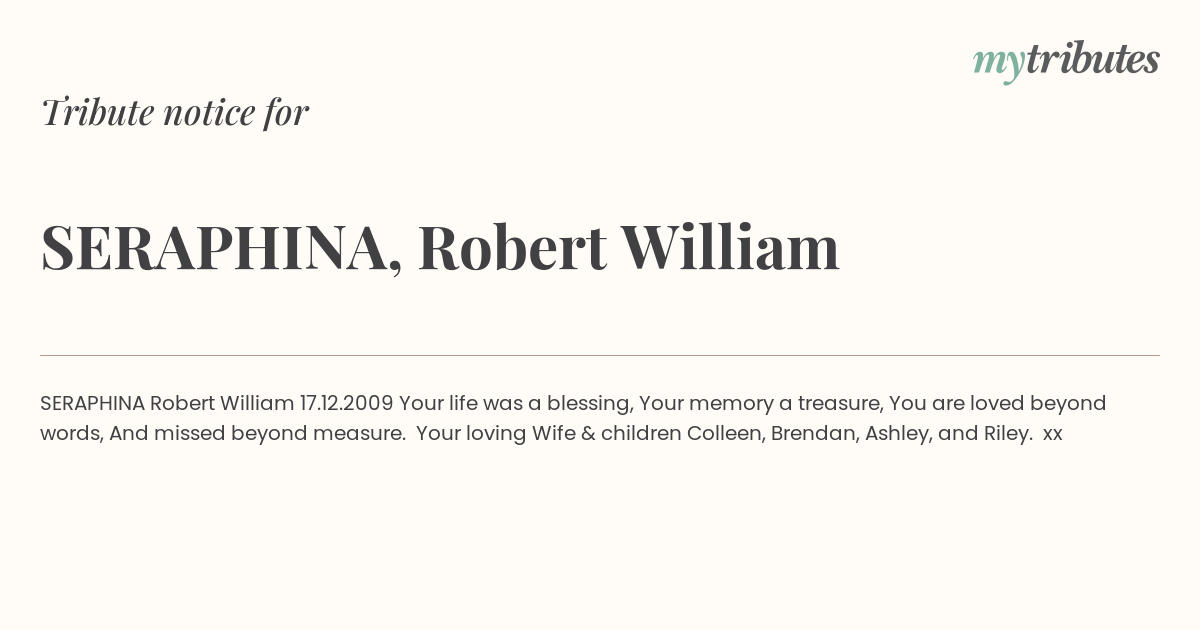Click the name Ashley in the notice
Screen dimensions: 1200x630
coord(897,435)
